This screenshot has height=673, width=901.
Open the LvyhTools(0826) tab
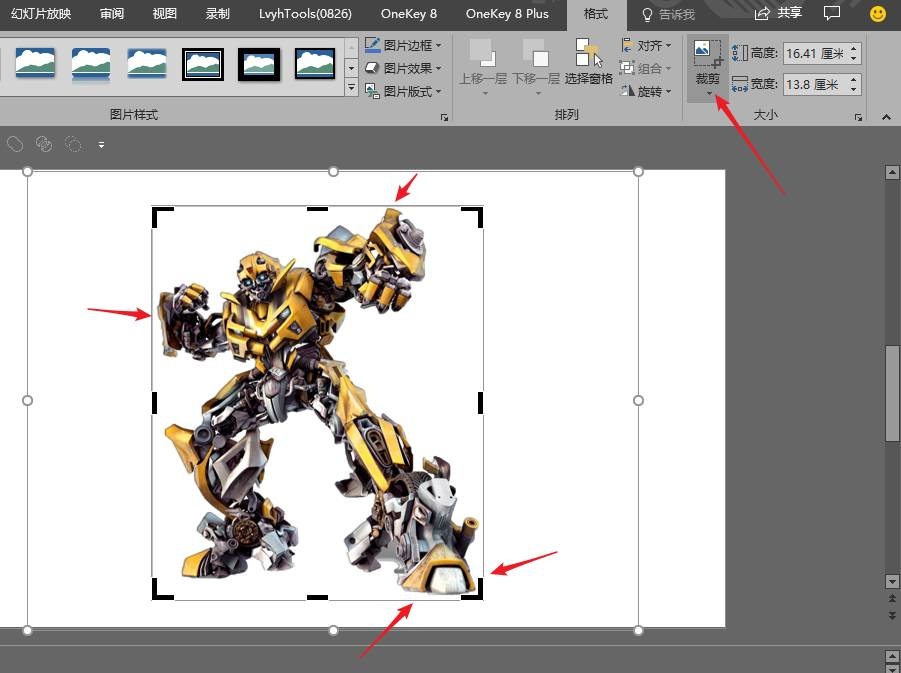click(305, 13)
